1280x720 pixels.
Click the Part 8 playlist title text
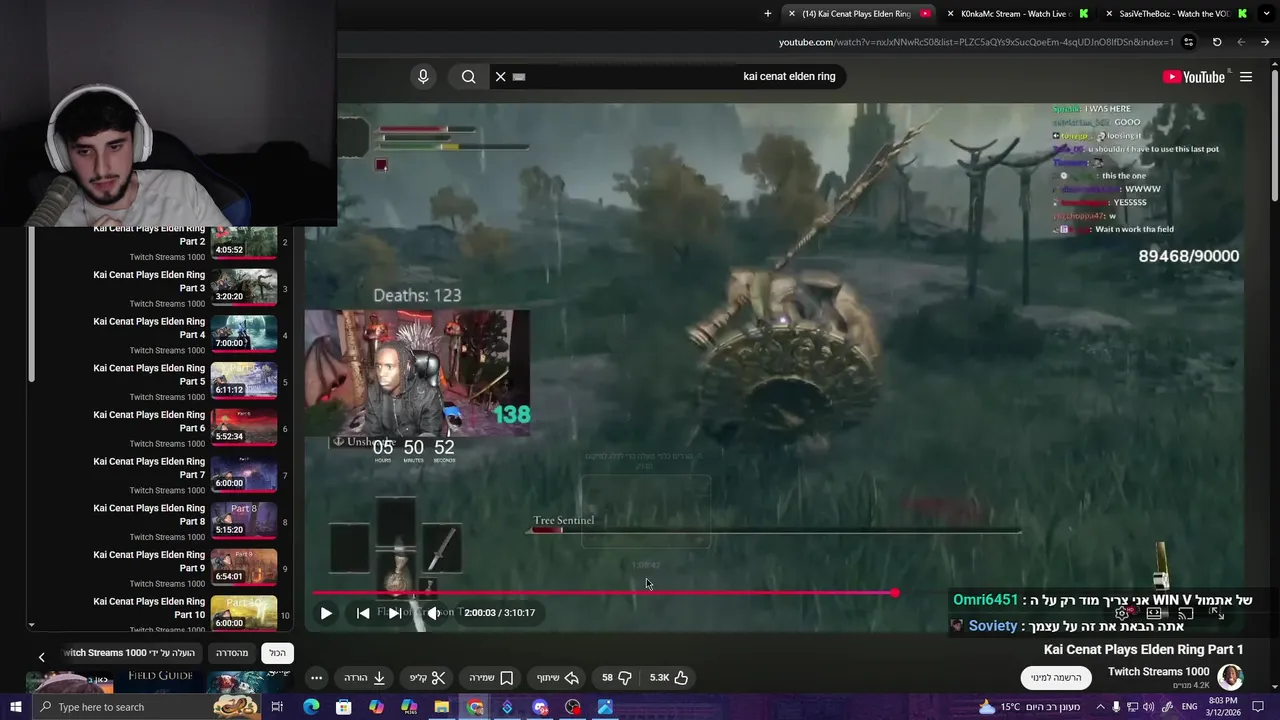click(x=149, y=515)
